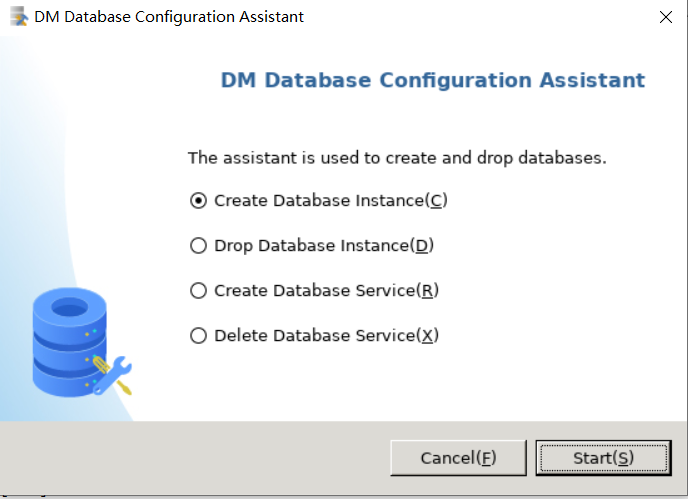The width and height of the screenshot is (688, 499).
Task: Click the description sentence about creating databases
Action: [x=397, y=158]
